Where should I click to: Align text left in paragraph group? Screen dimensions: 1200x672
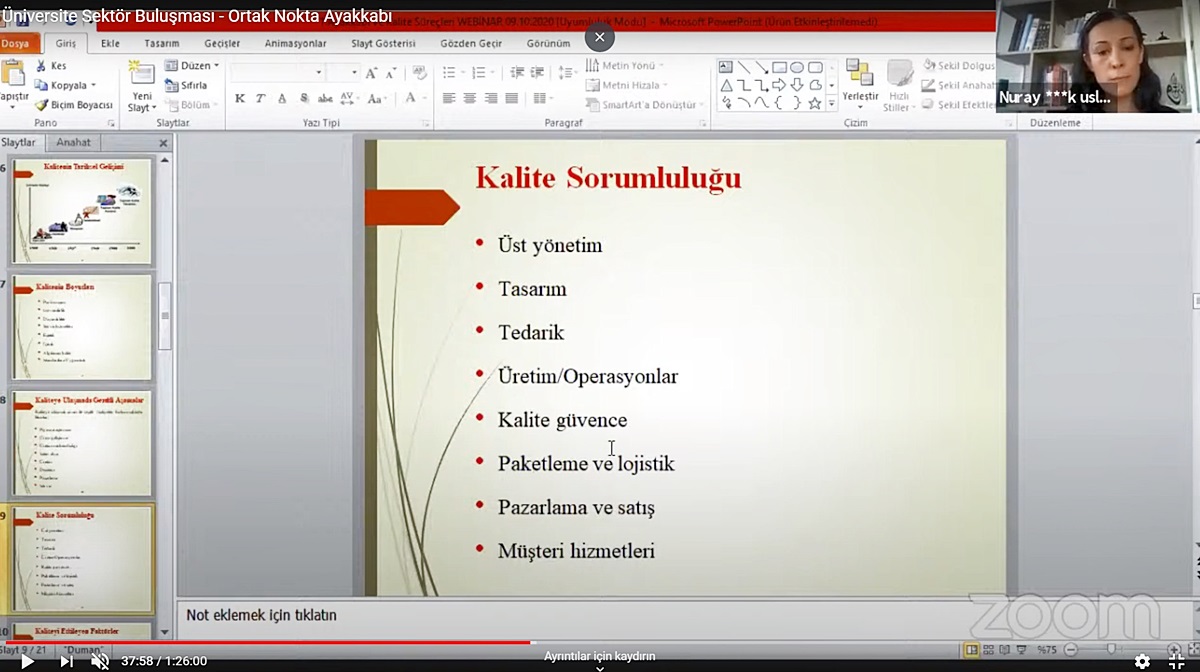coord(449,98)
